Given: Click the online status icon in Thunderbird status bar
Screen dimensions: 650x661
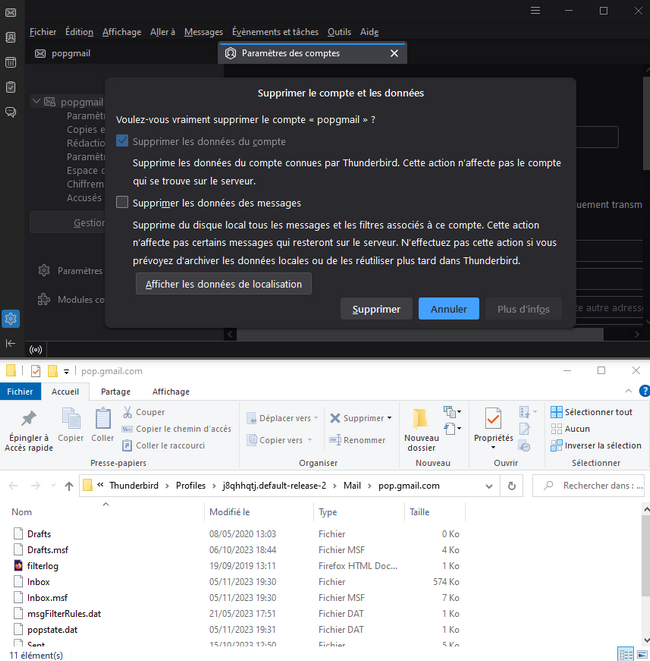Looking at the screenshot, I should [36, 349].
